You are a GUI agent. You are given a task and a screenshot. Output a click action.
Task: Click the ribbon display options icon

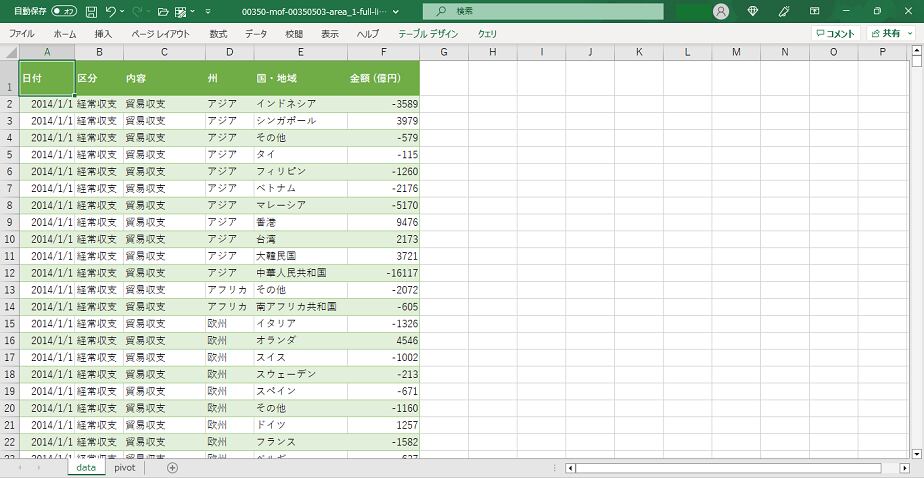(x=816, y=11)
